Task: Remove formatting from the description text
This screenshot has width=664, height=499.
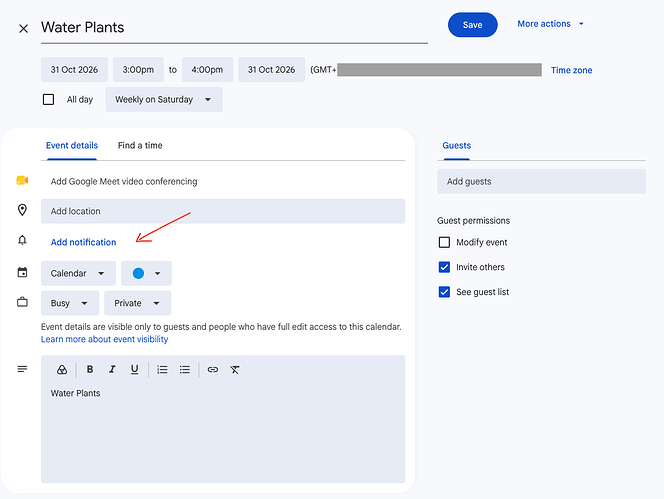Action: point(235,370)
